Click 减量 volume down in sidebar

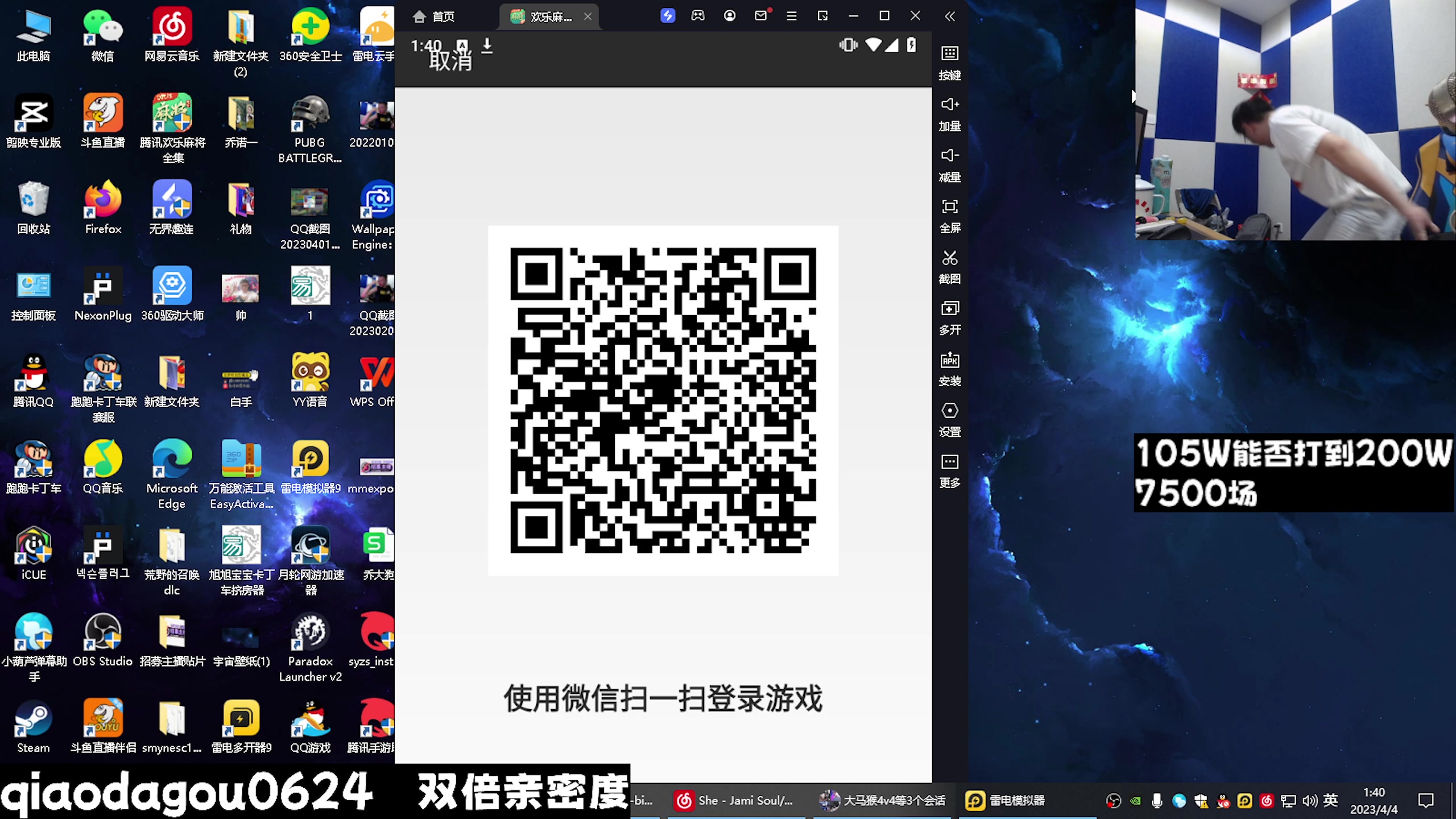pos(949,165)
